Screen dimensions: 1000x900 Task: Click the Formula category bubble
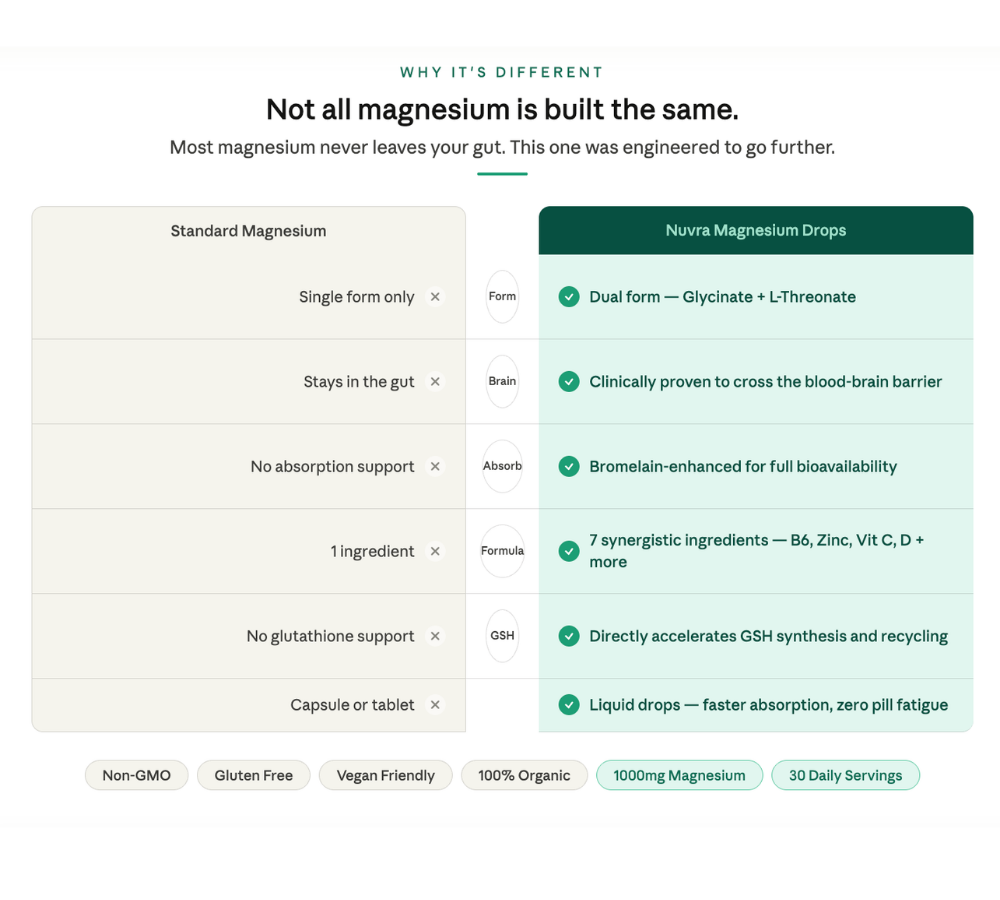pos(503,551)
